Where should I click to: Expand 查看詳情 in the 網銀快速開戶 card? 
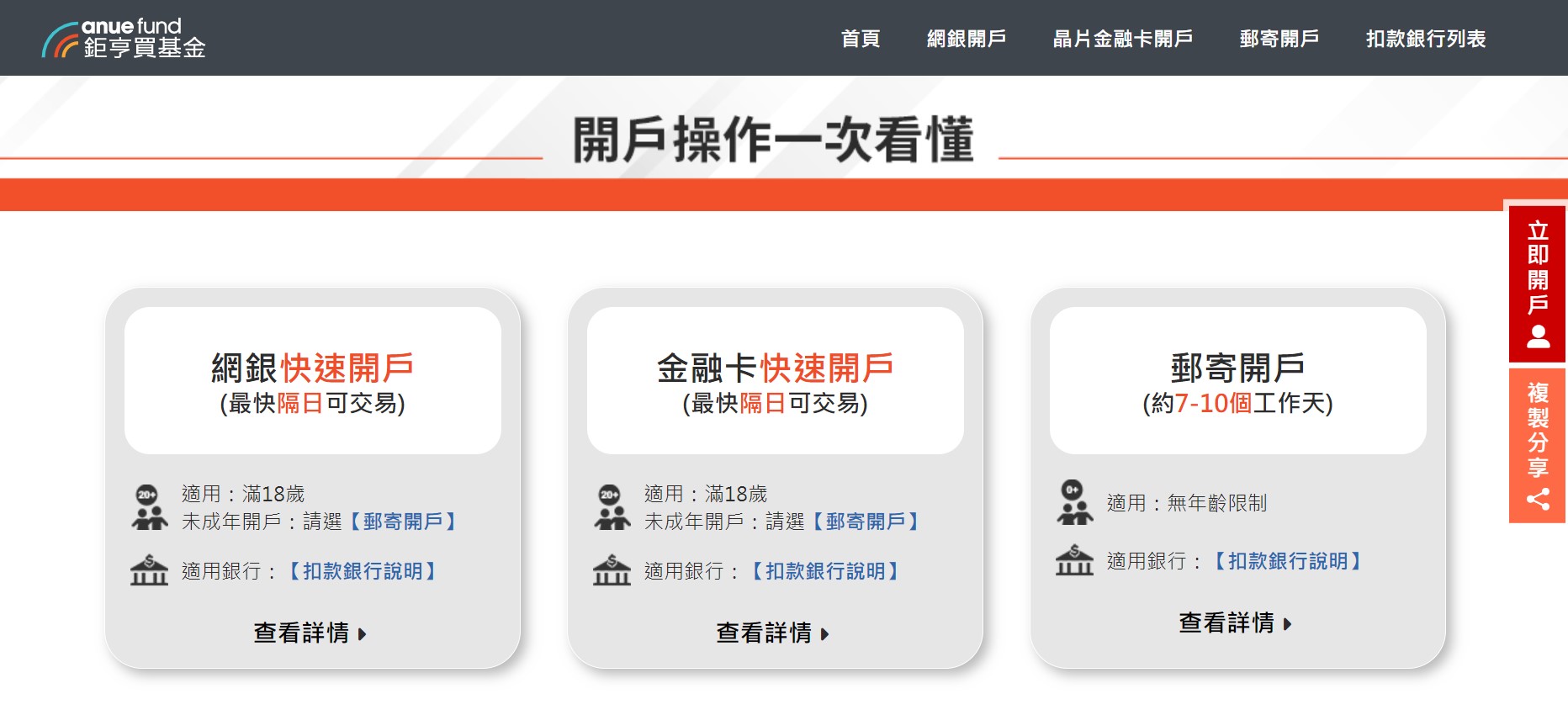click(x=310, y=633)
